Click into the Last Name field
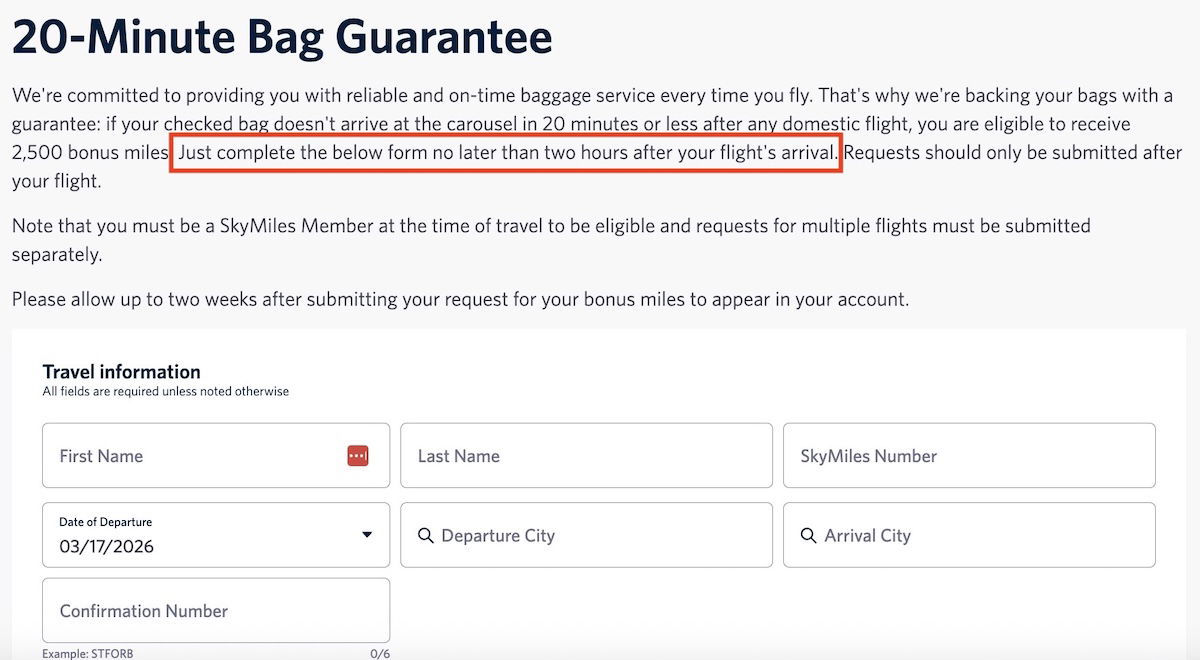 (586, 456)
